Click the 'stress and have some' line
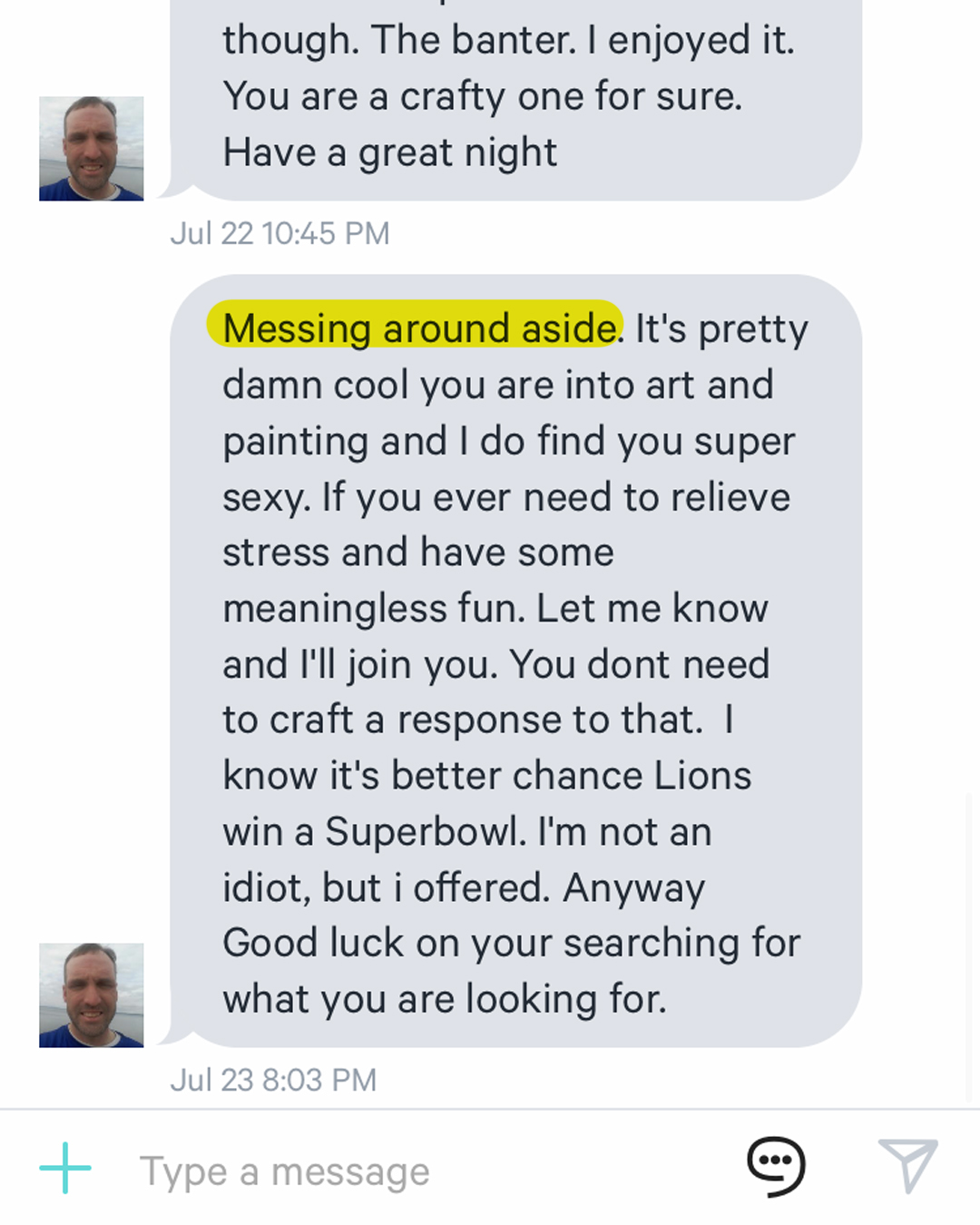980x1225 pixels. [x=418, y=553]
